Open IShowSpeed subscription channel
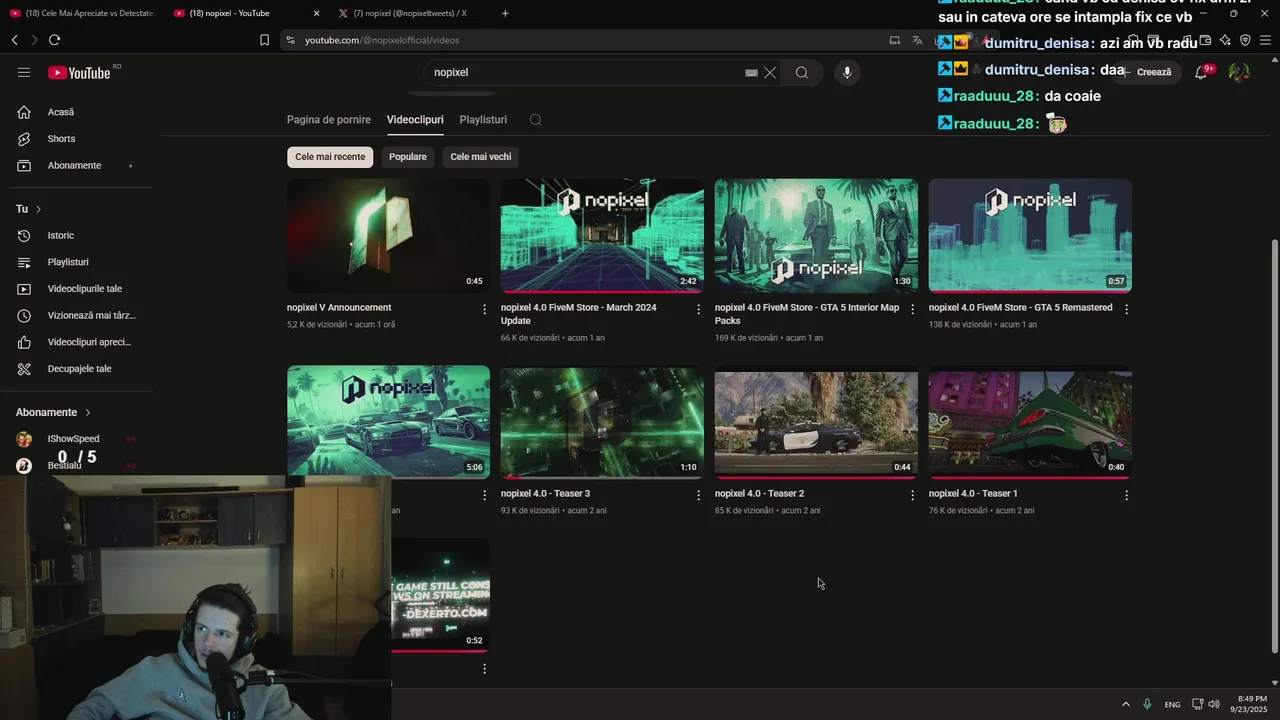 [x=80, y=439]
